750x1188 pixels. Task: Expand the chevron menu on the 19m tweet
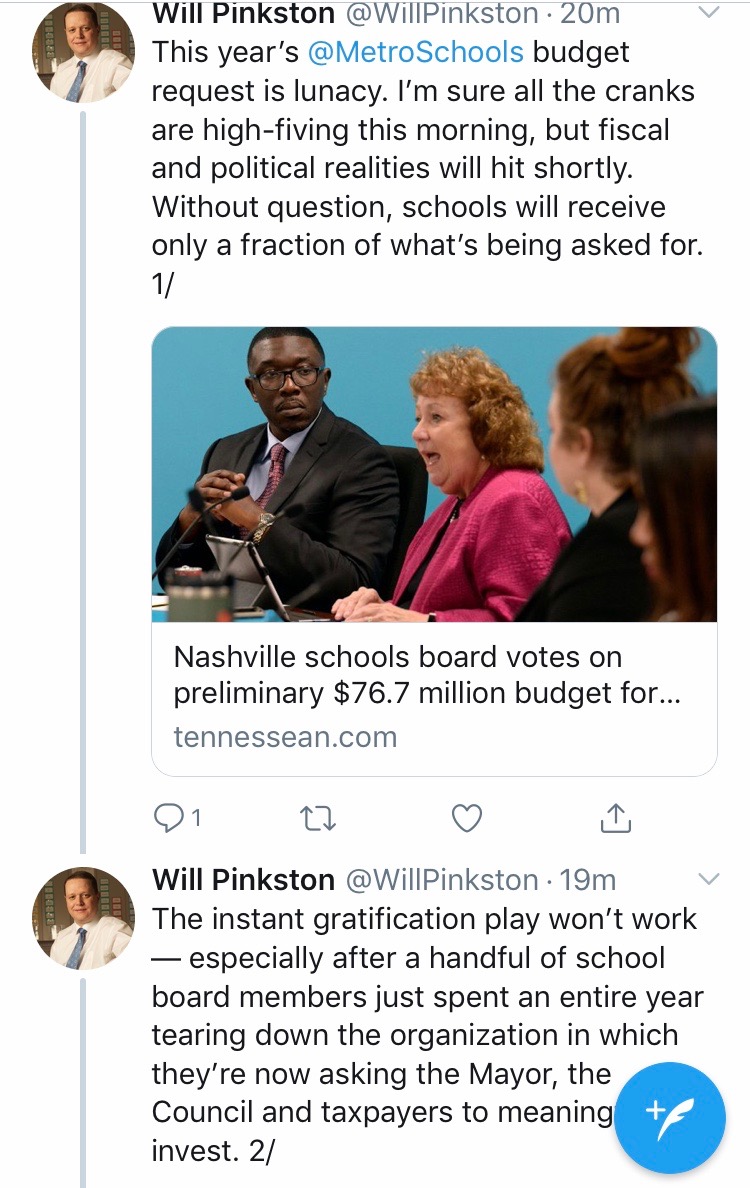click(708, 880)
